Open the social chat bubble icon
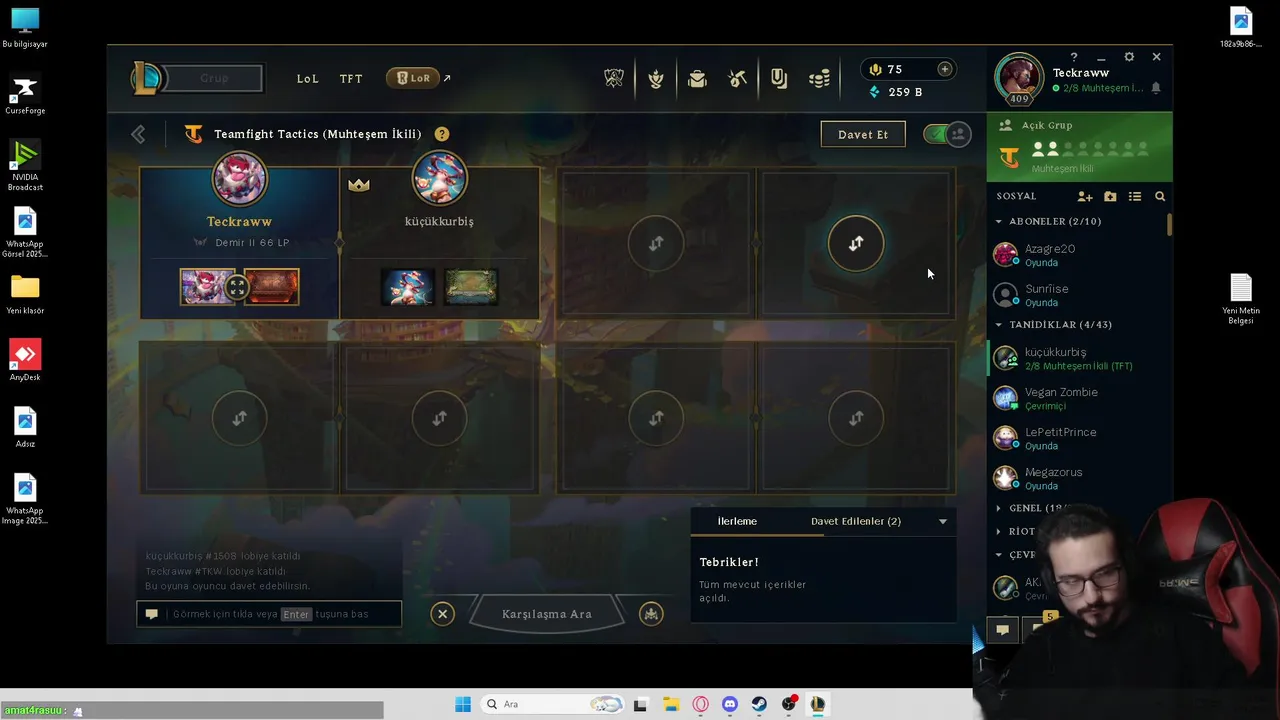 tap(1002, 629)
